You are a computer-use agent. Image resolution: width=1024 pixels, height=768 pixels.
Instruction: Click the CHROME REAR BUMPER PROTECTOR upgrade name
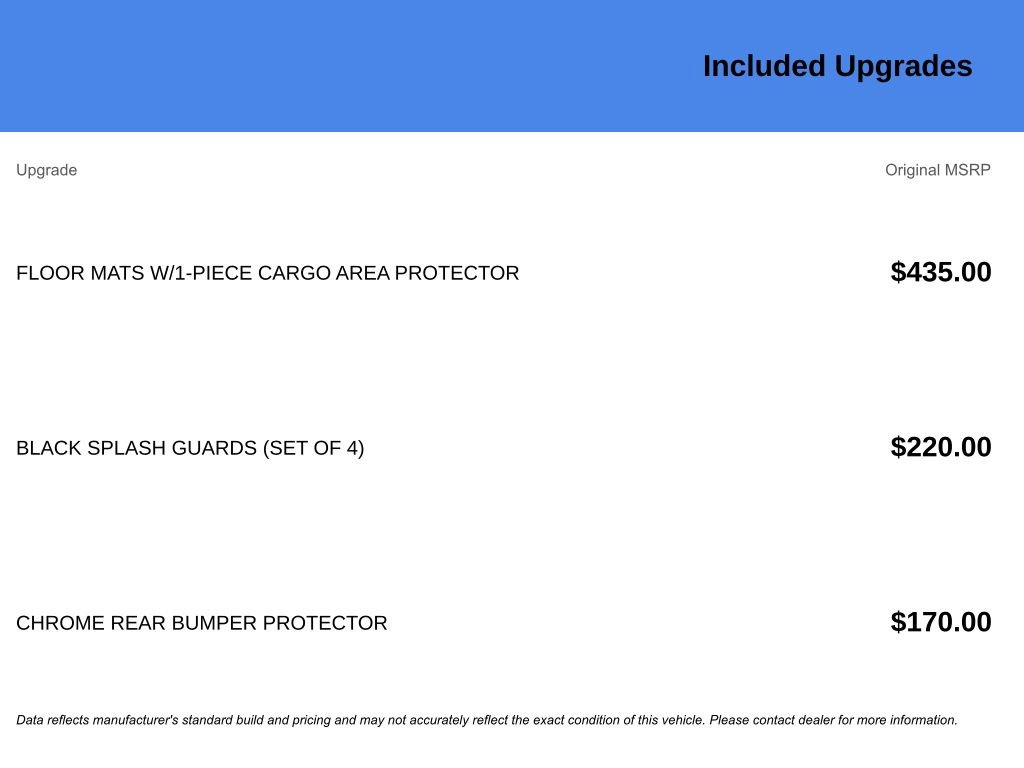coord(201,623)
